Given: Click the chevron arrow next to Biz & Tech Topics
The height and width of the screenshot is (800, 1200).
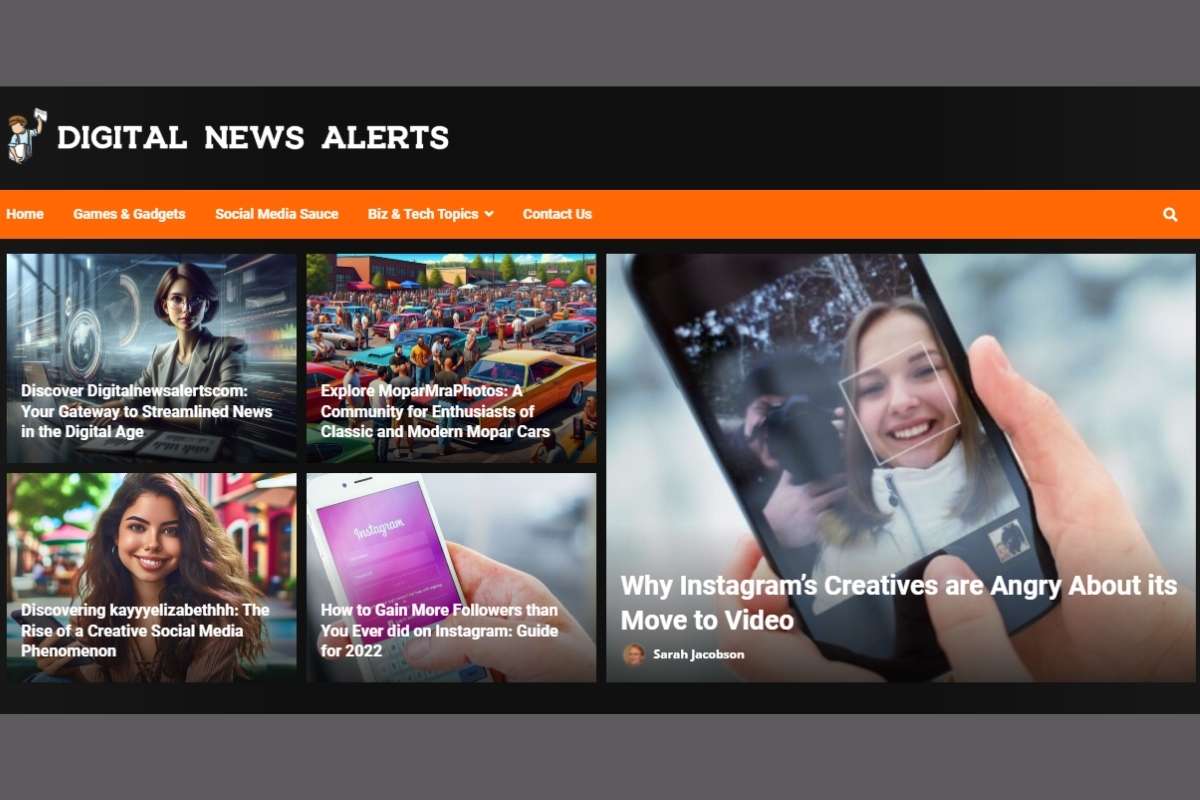Looking at the screenshot, I should (487, 213).
